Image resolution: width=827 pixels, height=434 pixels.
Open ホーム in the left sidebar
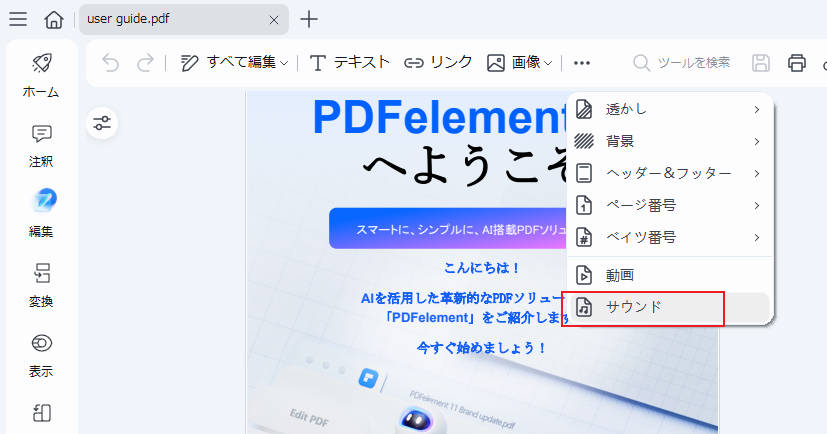[x=41, y=75]
